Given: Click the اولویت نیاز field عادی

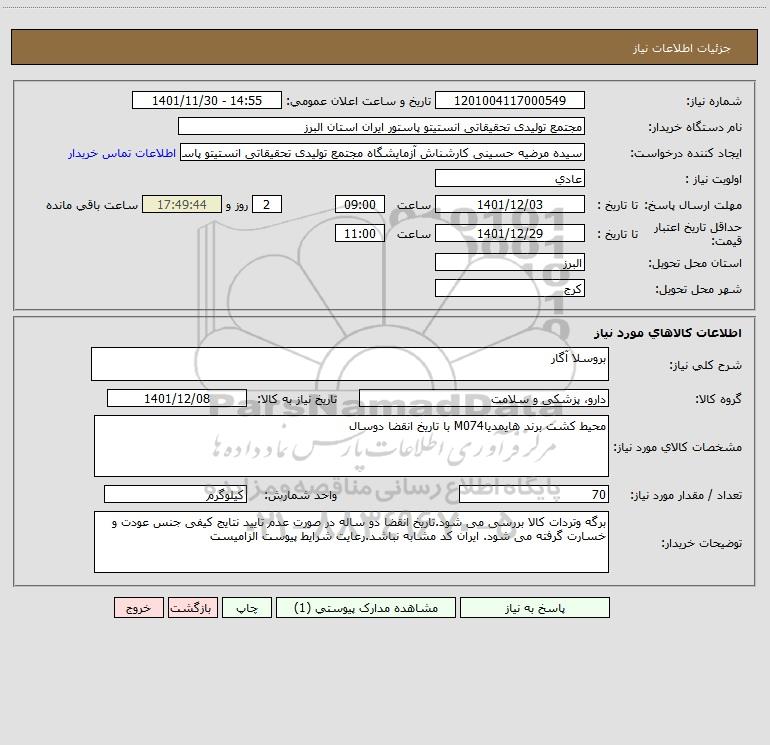Looking at the screenshot, I should (x=510, y=178).
